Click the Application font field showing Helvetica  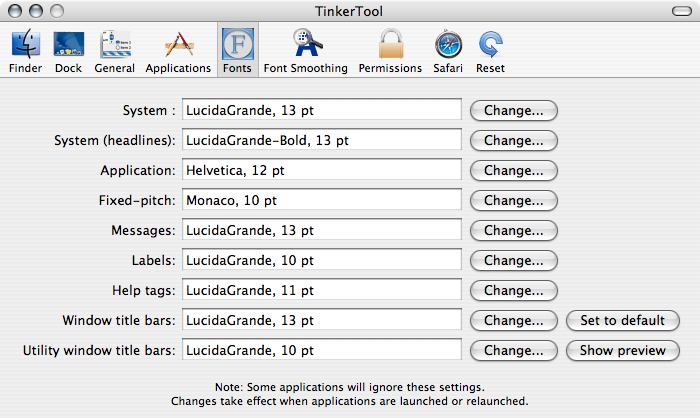(321, 170)
